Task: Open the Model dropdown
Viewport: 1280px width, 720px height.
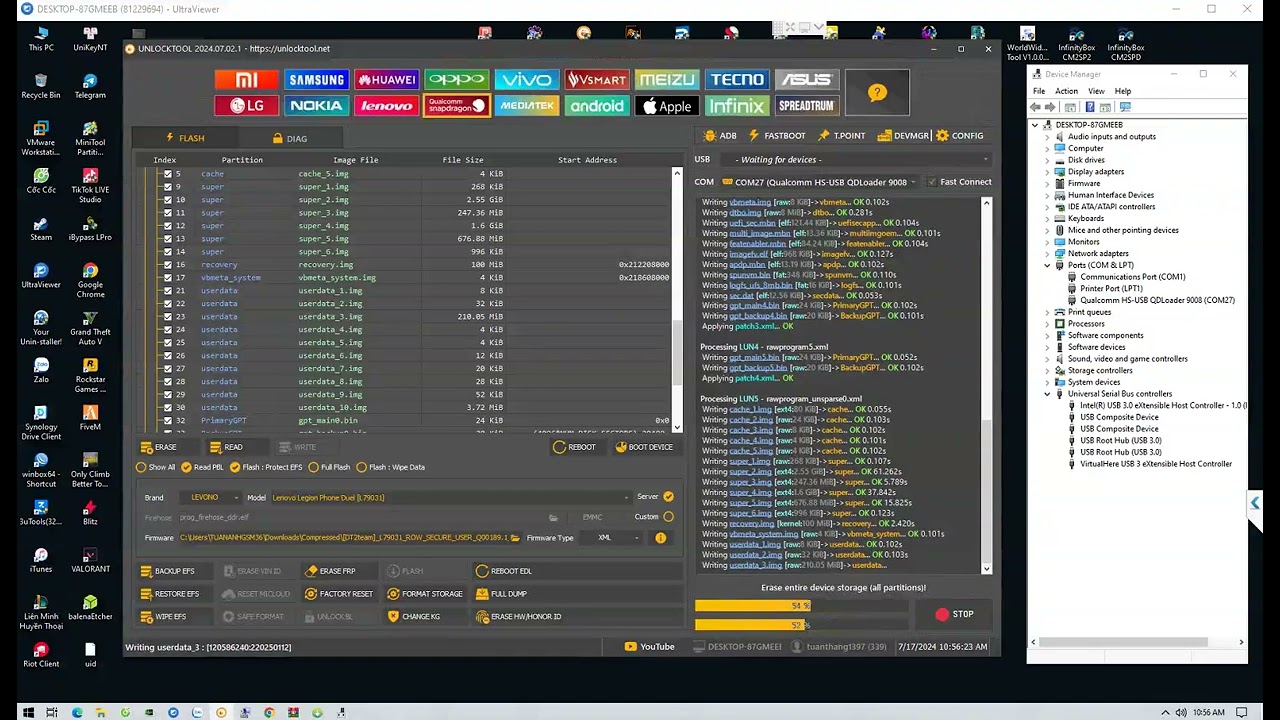Action: point(451,497)
